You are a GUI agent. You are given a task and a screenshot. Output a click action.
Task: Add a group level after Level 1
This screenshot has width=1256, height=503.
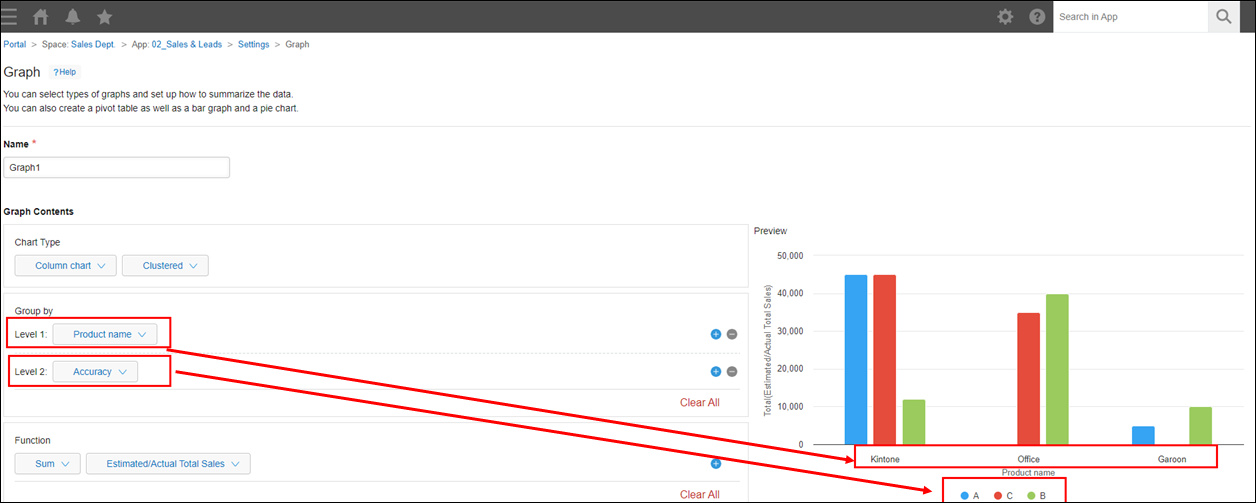click(716, 334)
